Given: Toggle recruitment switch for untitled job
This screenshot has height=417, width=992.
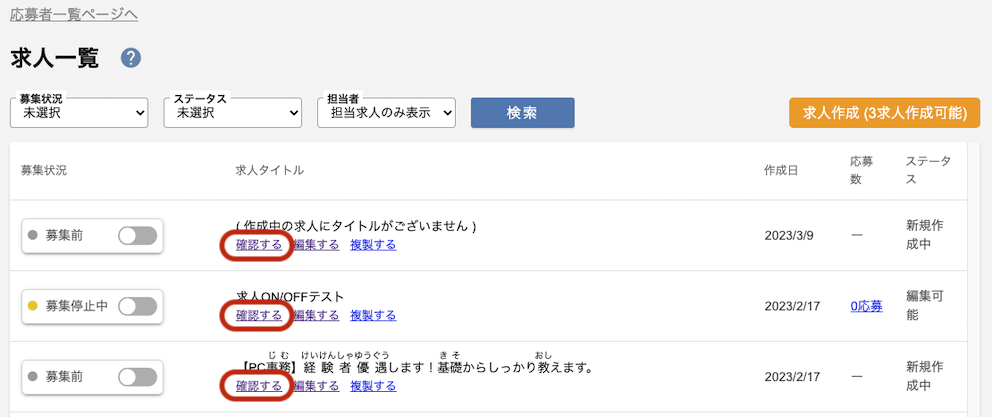Looking at the screenshot, I should click(137, 236).
